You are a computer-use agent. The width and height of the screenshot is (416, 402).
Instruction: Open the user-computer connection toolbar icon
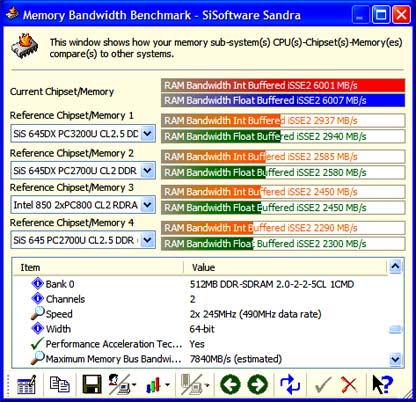point(119,384)
